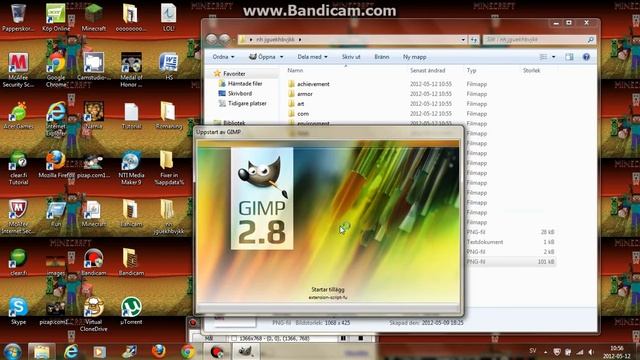Screen dimensions: 640x360
Task: Open the Fixer in %appdata% folder
Action: click(169, 168)
